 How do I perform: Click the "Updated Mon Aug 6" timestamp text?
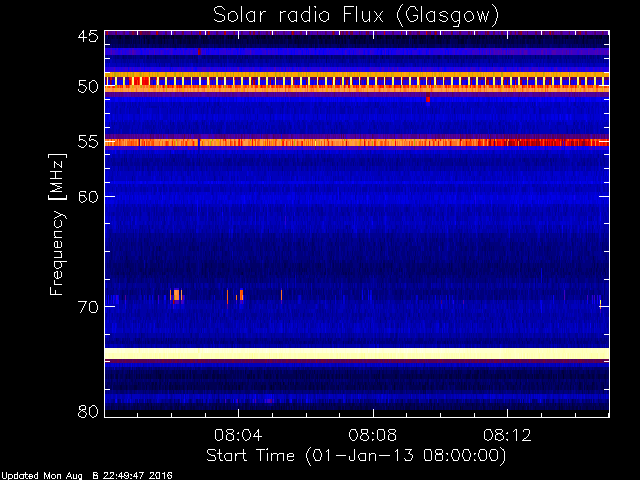pos(87,476)
